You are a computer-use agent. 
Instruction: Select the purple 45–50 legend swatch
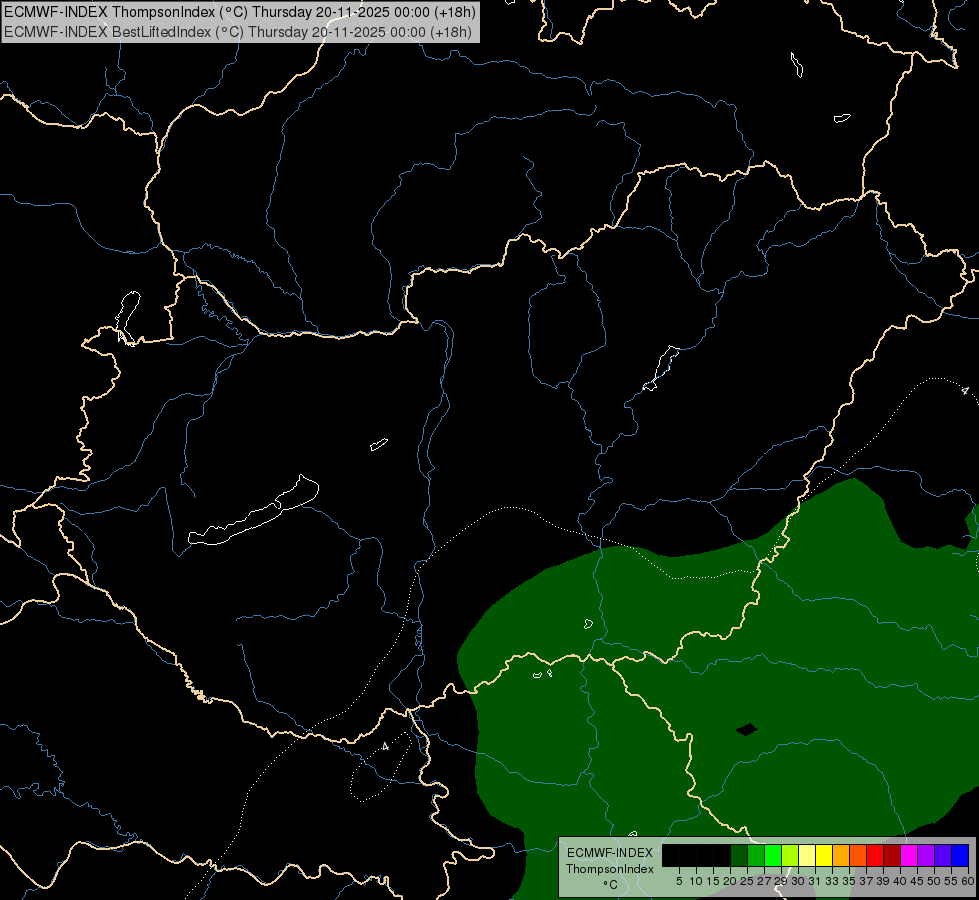[926, 855]
